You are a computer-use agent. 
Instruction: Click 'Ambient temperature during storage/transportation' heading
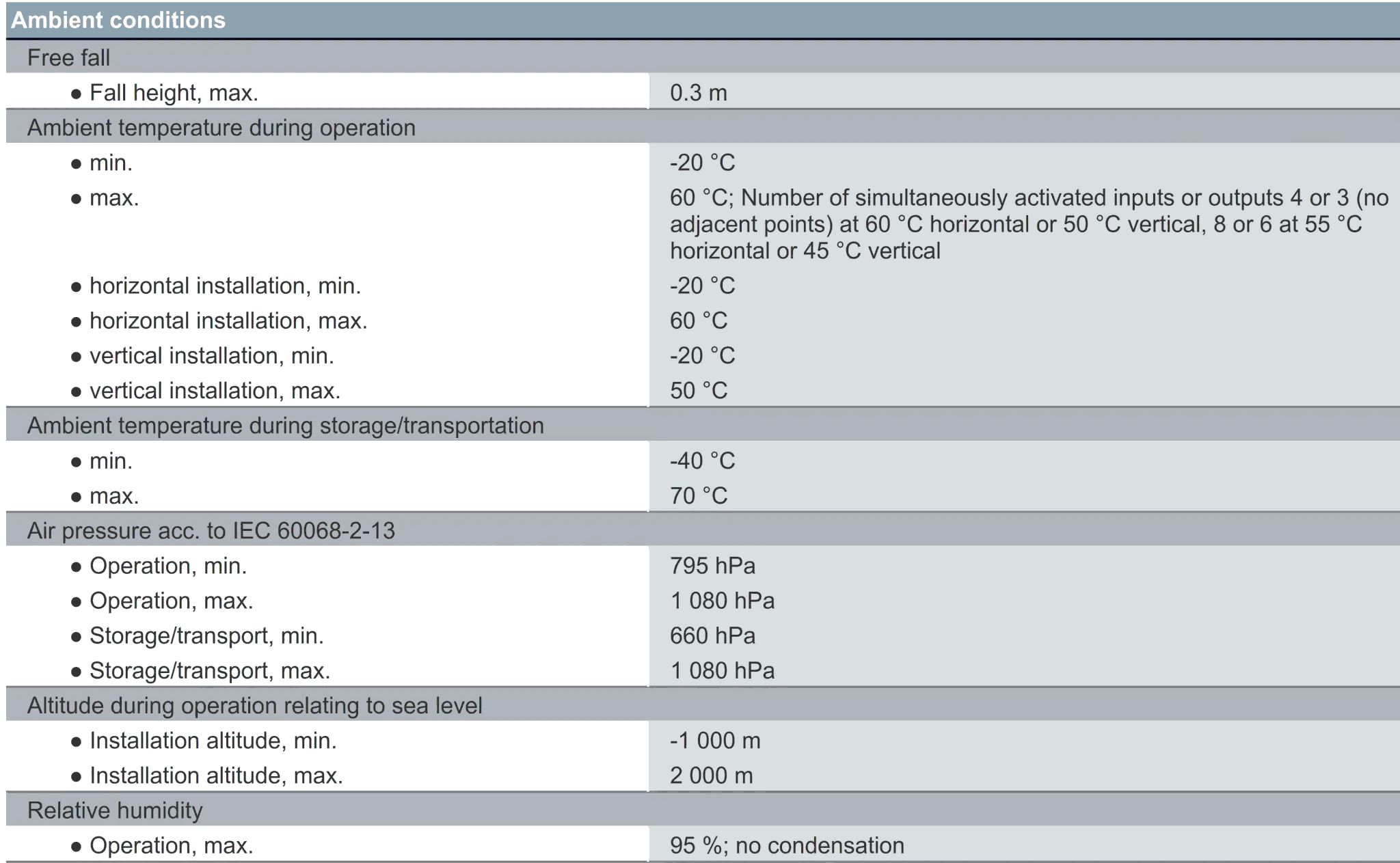point(285,426)
